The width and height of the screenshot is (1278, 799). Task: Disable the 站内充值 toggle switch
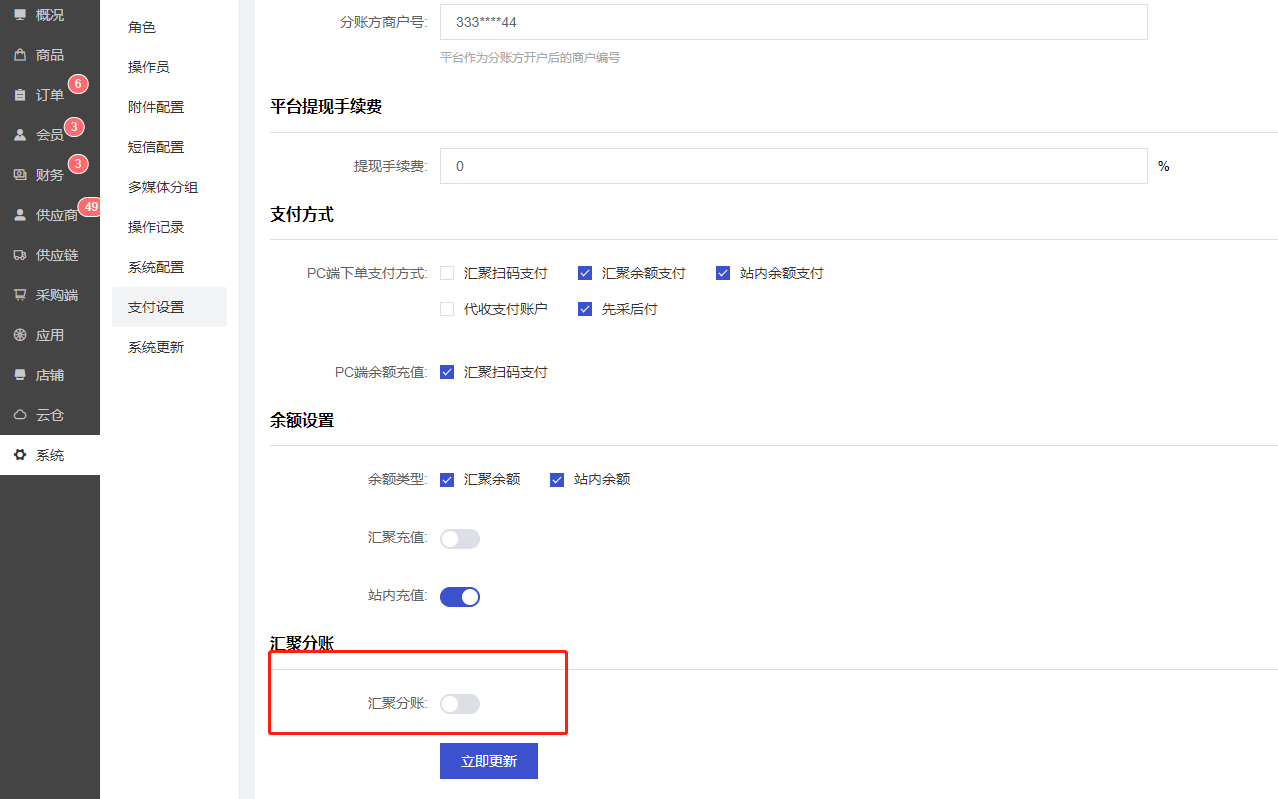(x=460, y=597)
